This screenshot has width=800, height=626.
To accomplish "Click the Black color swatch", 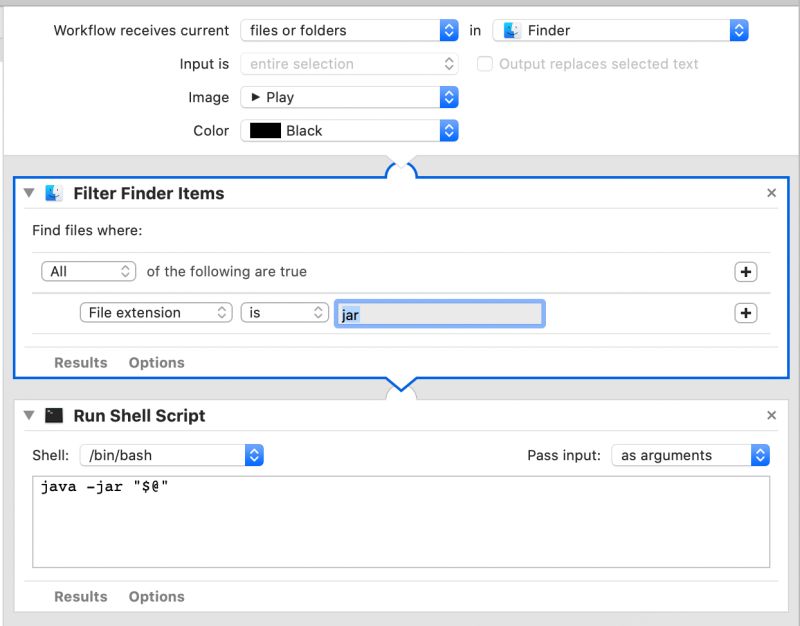I will tap(265, 130).
